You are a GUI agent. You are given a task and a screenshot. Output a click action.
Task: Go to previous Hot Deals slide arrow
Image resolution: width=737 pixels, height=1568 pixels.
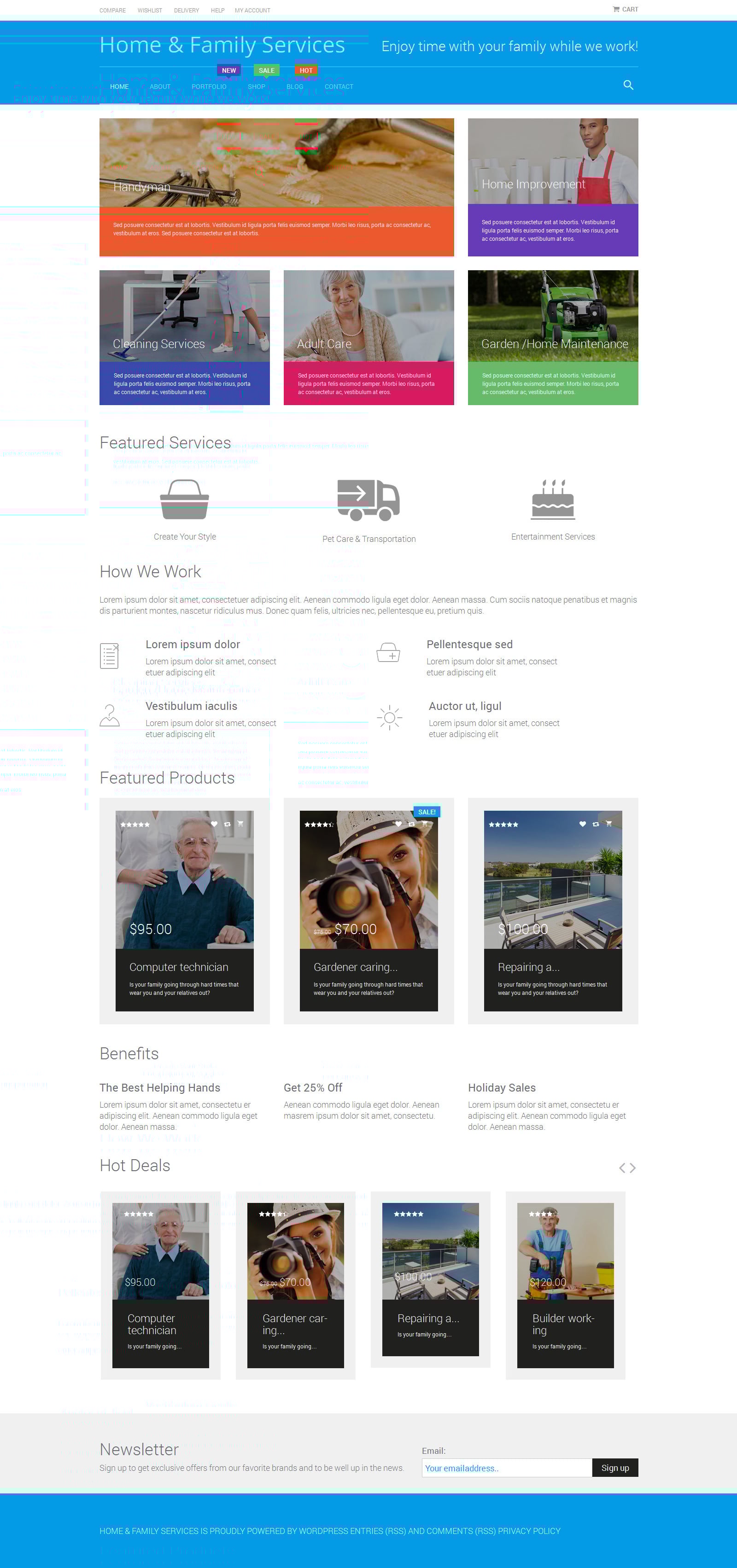point(622,1167)
